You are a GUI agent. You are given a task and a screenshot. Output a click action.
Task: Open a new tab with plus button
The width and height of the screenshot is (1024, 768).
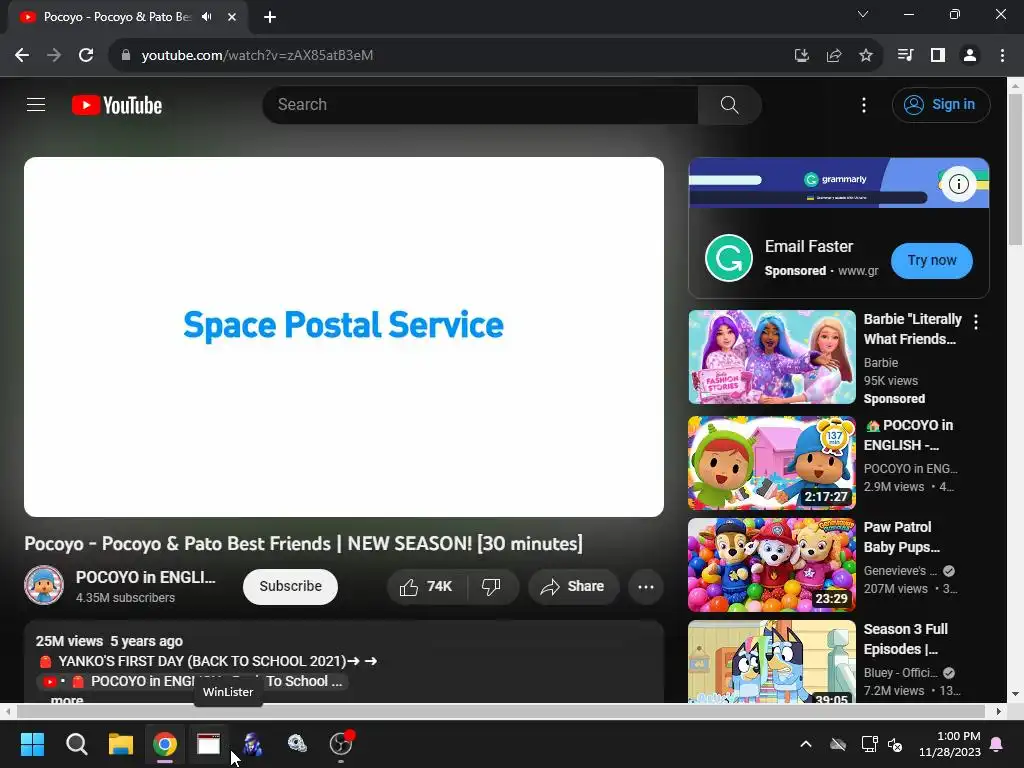click(x=270, y=17)
